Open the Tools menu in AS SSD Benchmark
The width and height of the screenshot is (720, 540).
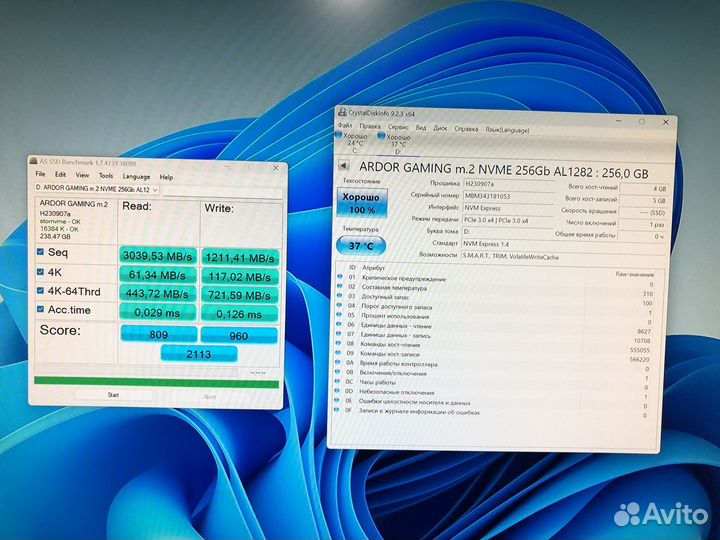(106, 175)
